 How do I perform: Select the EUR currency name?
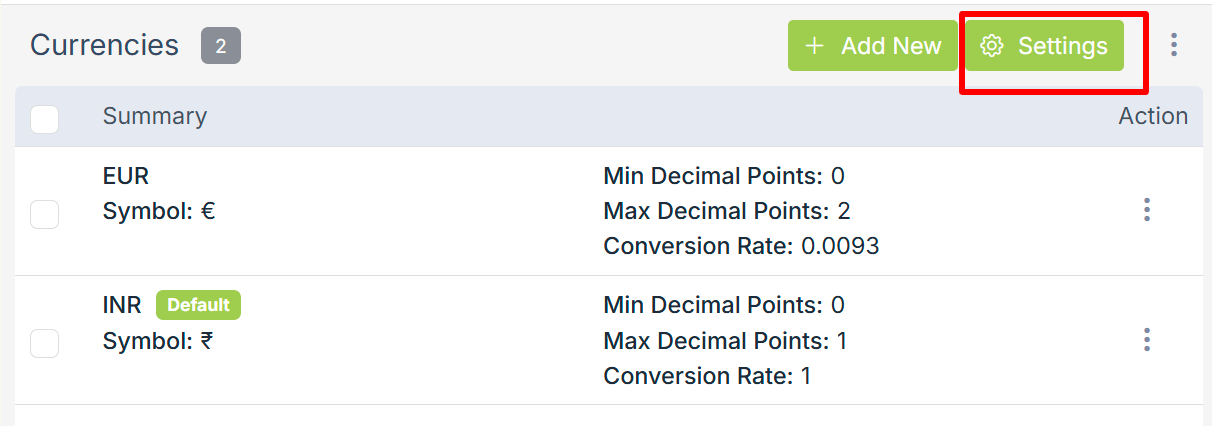(x=126, y=176)
